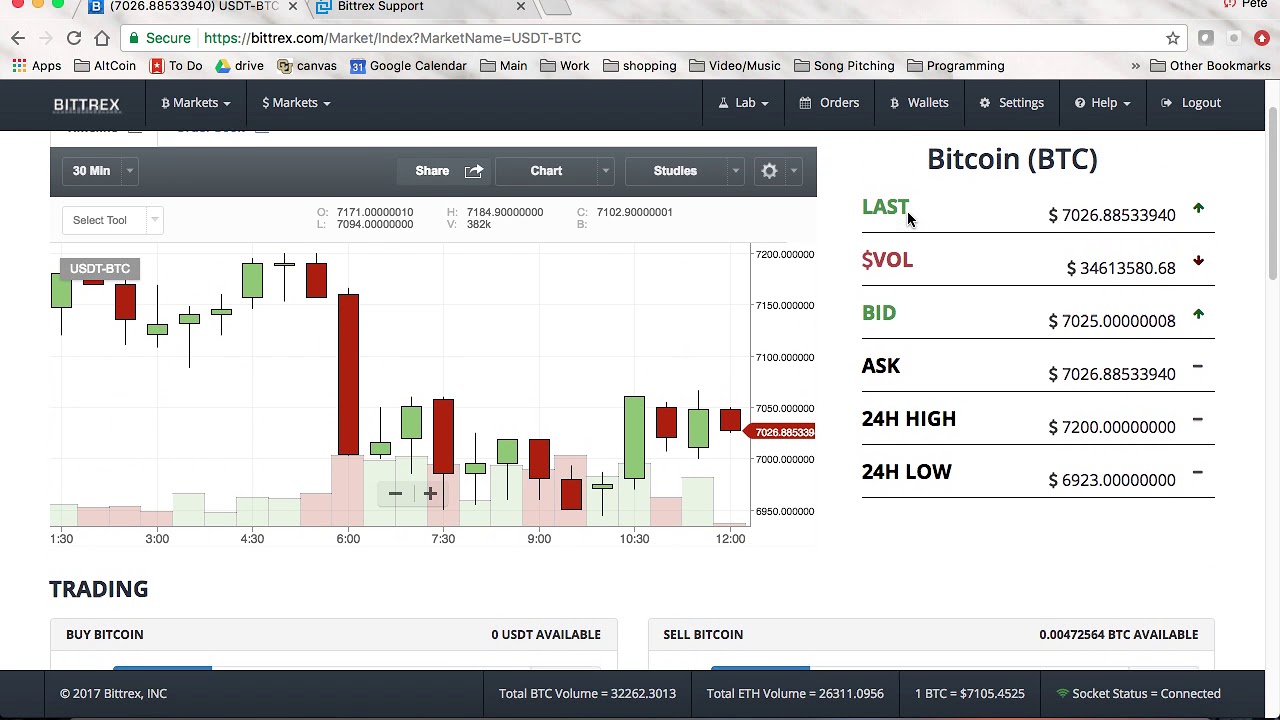This screenshot has height=720, width=1280.
Task: Expand the interval dropdown arrow
Action: tap(129, 171)
